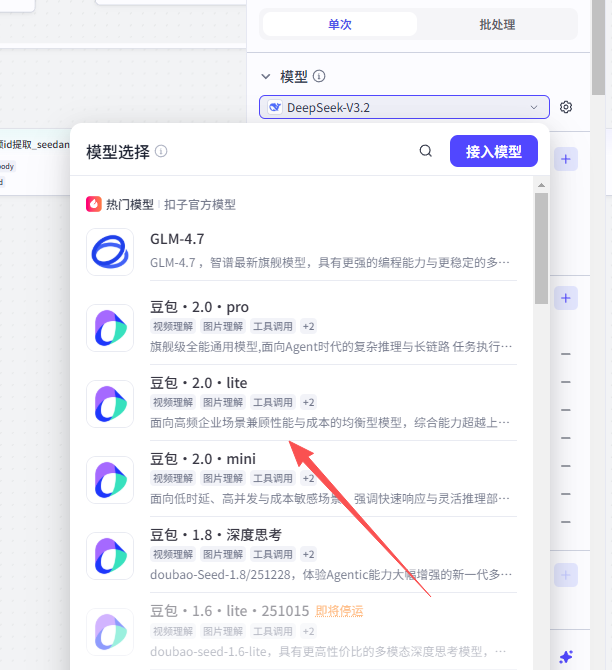Click the info icon next to 模型 heading
The width and height of the screenshot is (612, 670).
[x=319, y=76]
